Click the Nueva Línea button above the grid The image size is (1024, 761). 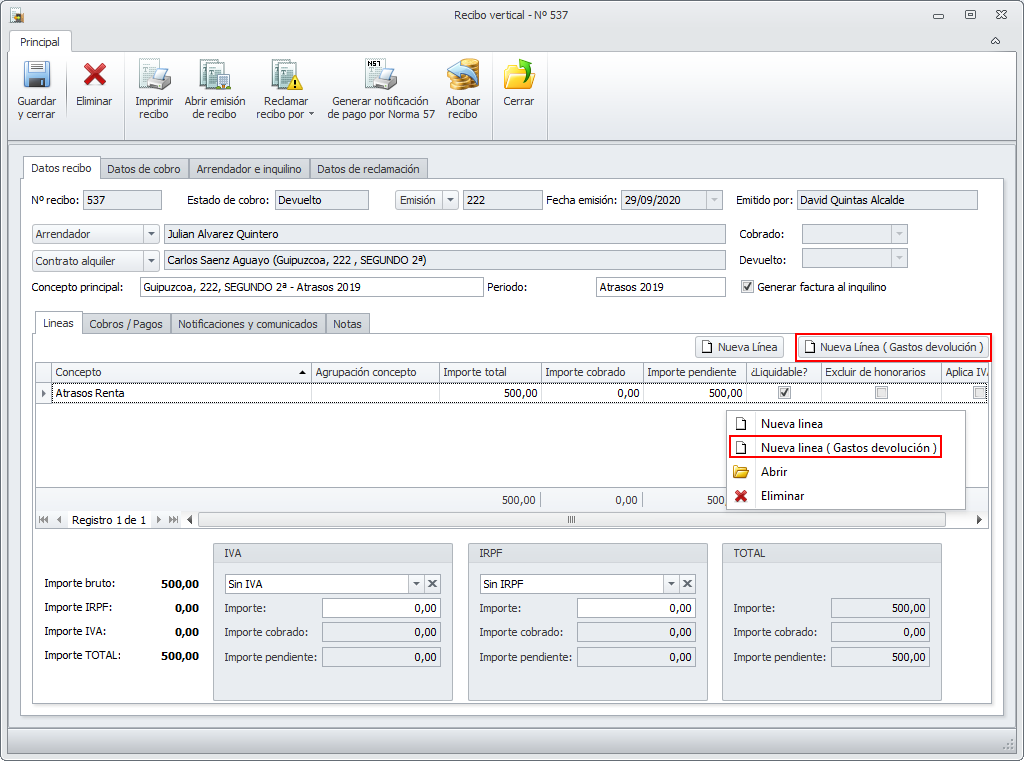(739, 347)
